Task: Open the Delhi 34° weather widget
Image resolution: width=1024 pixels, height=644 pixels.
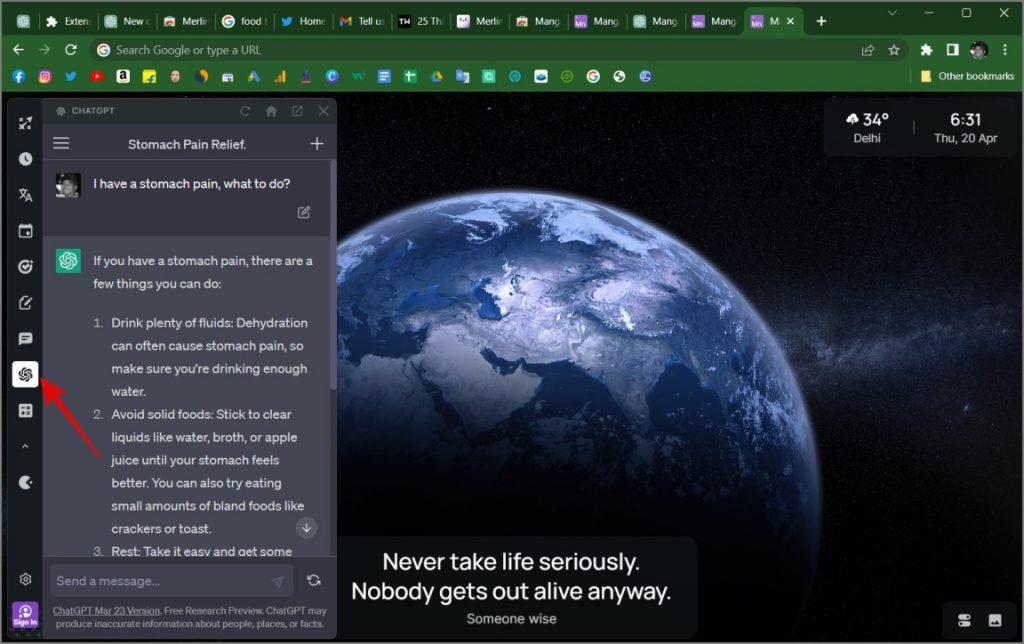Action: point(867,127)
